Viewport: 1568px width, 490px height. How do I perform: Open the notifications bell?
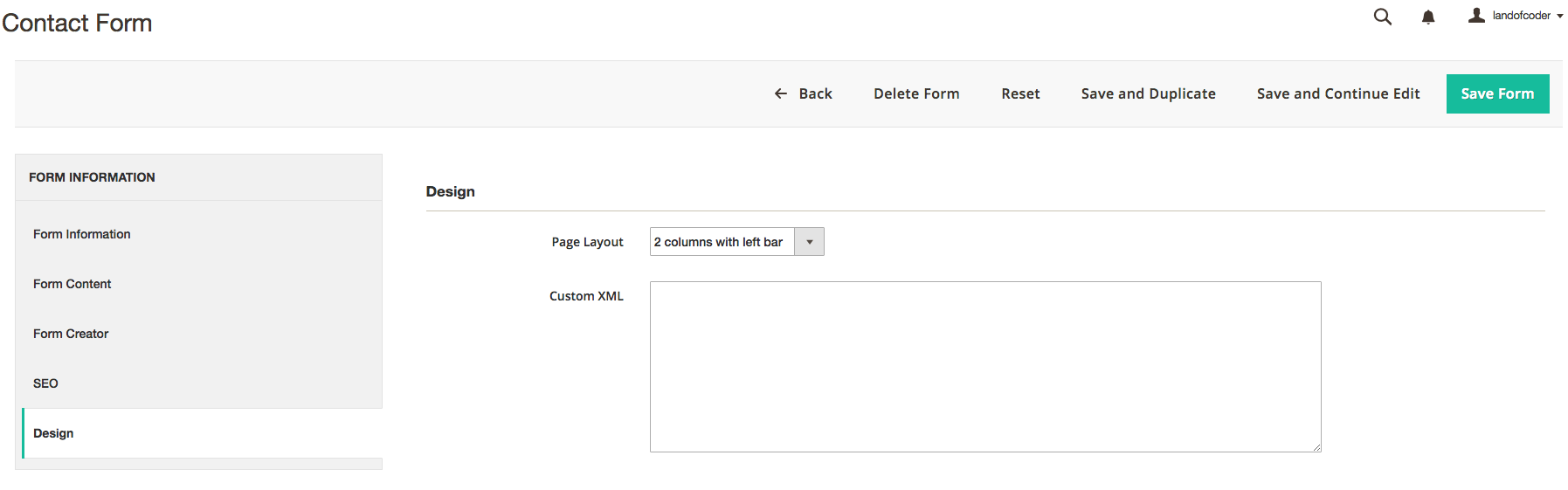coord(1428,17)
